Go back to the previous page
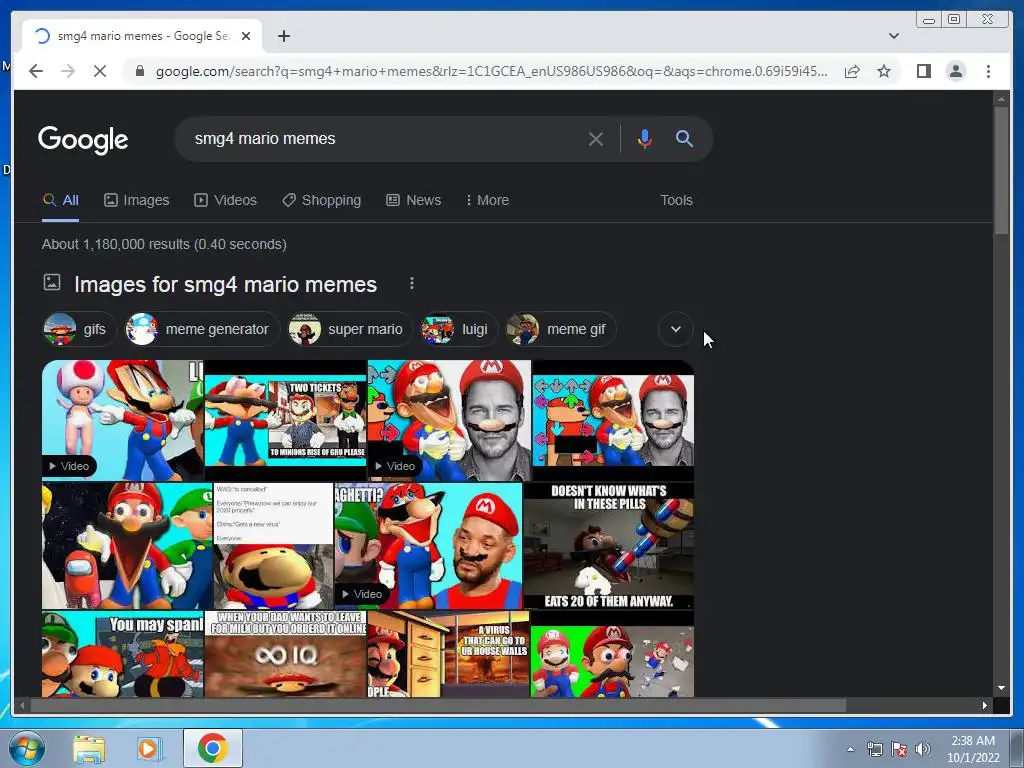 pos(36,71)
